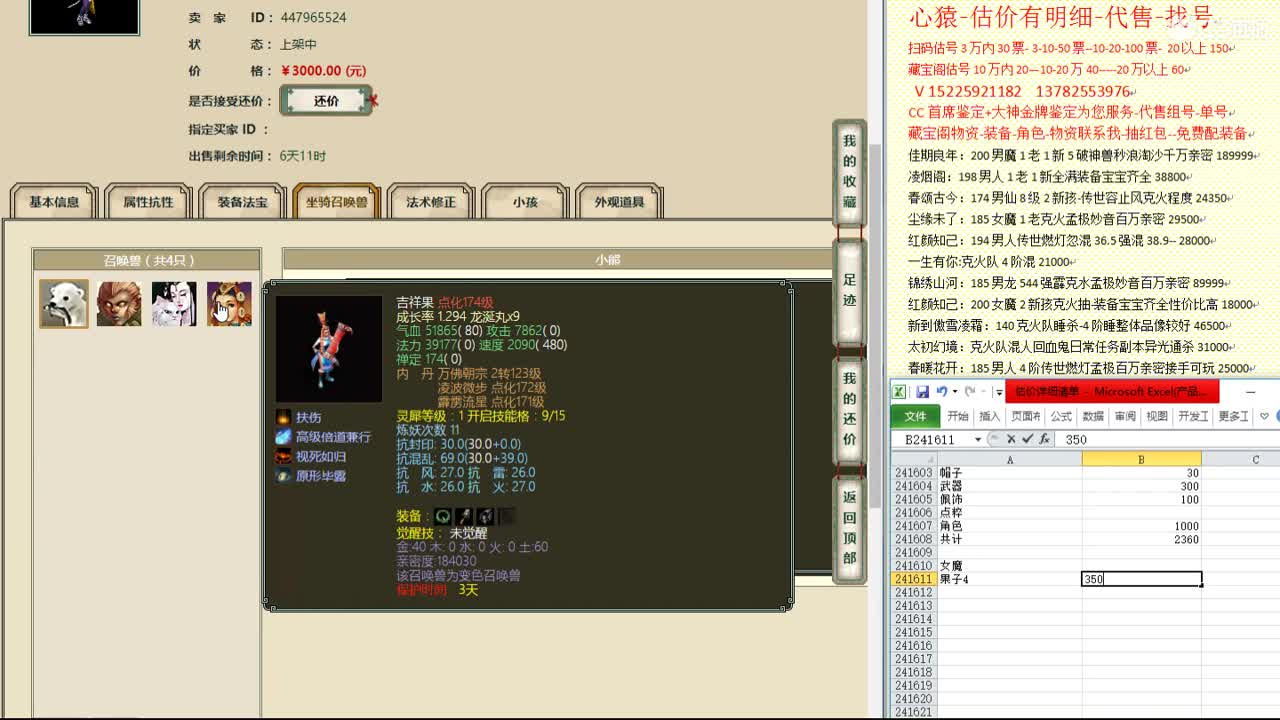The height and width of the screenshot is (720, 1280).
Task: Select the golden-crowned summon portrait
Action: [229, 304]
